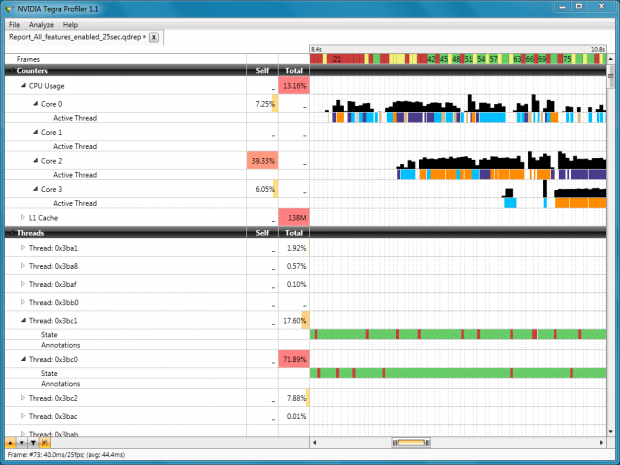Click the horizontal scrollbar right arrow
Screen dimensions: 620x465
coord(601,442)
